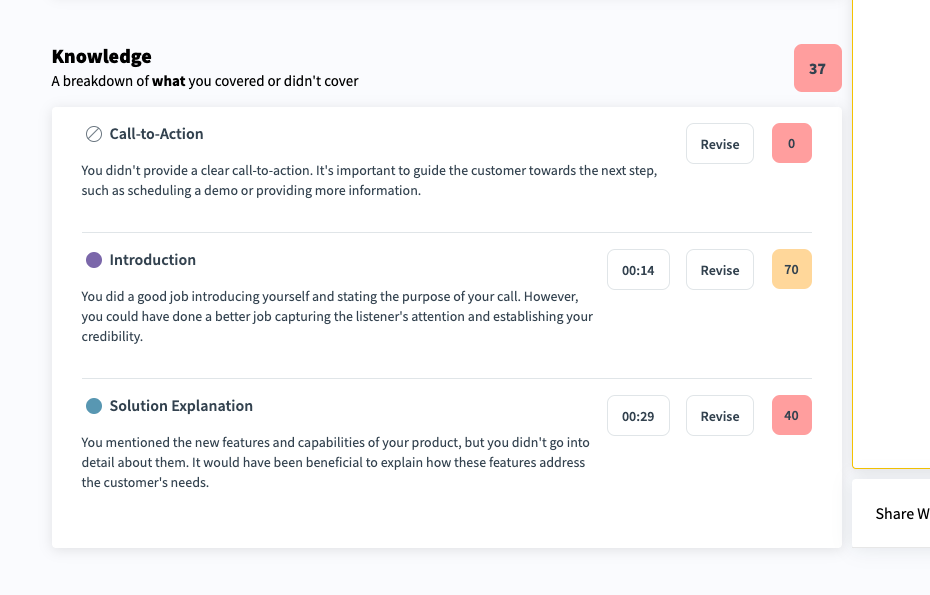This screenshot has width=930, height=595.
Task: Select the Solution Explanation heading
Action: (x=181, y=406)
